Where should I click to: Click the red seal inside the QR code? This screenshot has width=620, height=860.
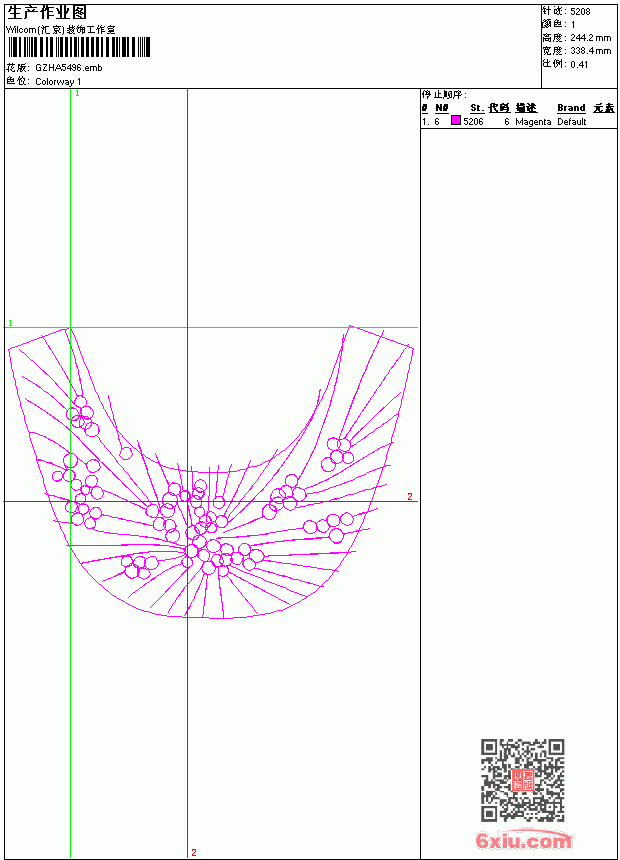[522, 780]
